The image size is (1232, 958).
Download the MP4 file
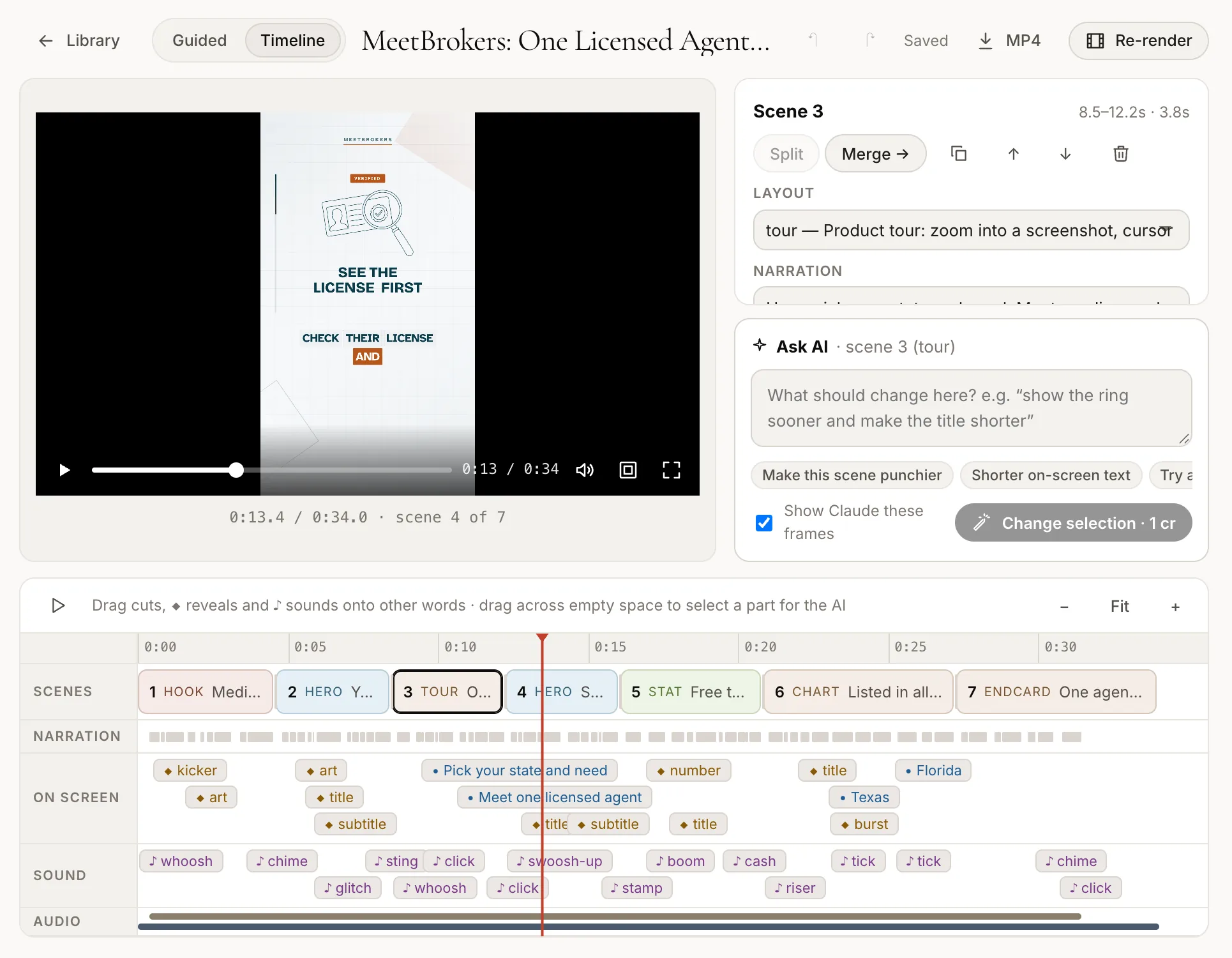(1009, 41)
